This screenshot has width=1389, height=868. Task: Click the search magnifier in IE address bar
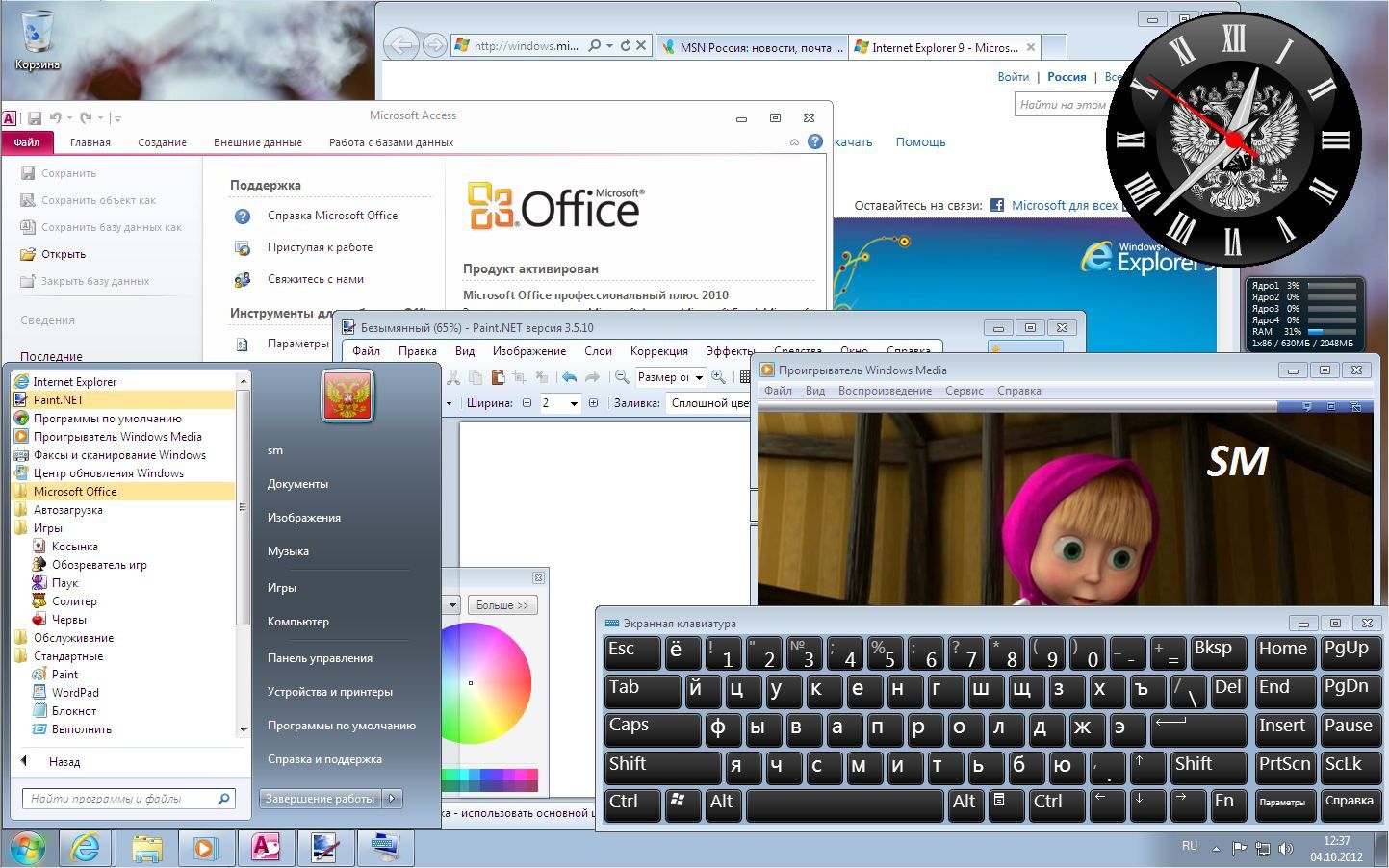click(595, 45)
